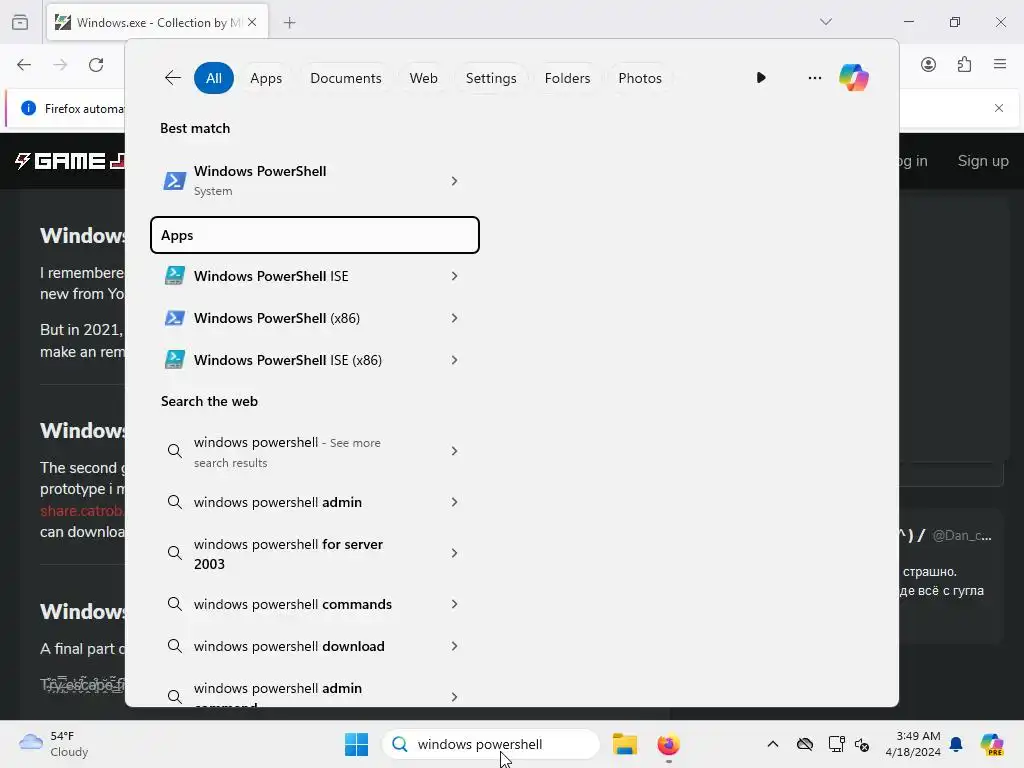Click the Apps section header
The height and width of the screenshot is (768, 1024).
point(315,235)
